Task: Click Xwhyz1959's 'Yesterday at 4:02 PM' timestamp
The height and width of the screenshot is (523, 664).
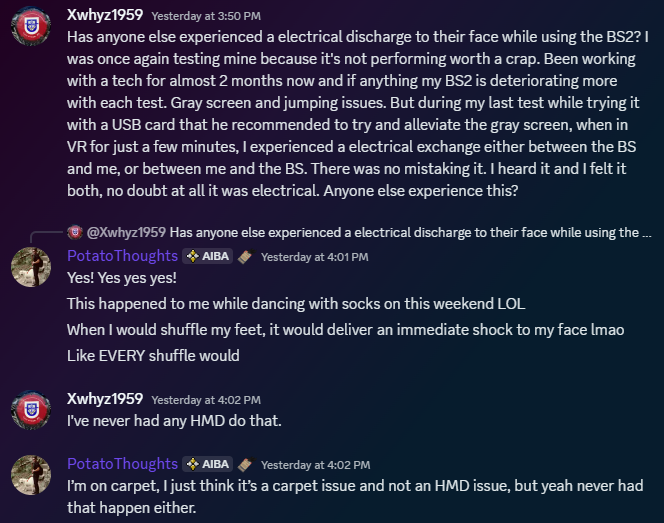Action: pyautogui.click(x=206, y=400)
